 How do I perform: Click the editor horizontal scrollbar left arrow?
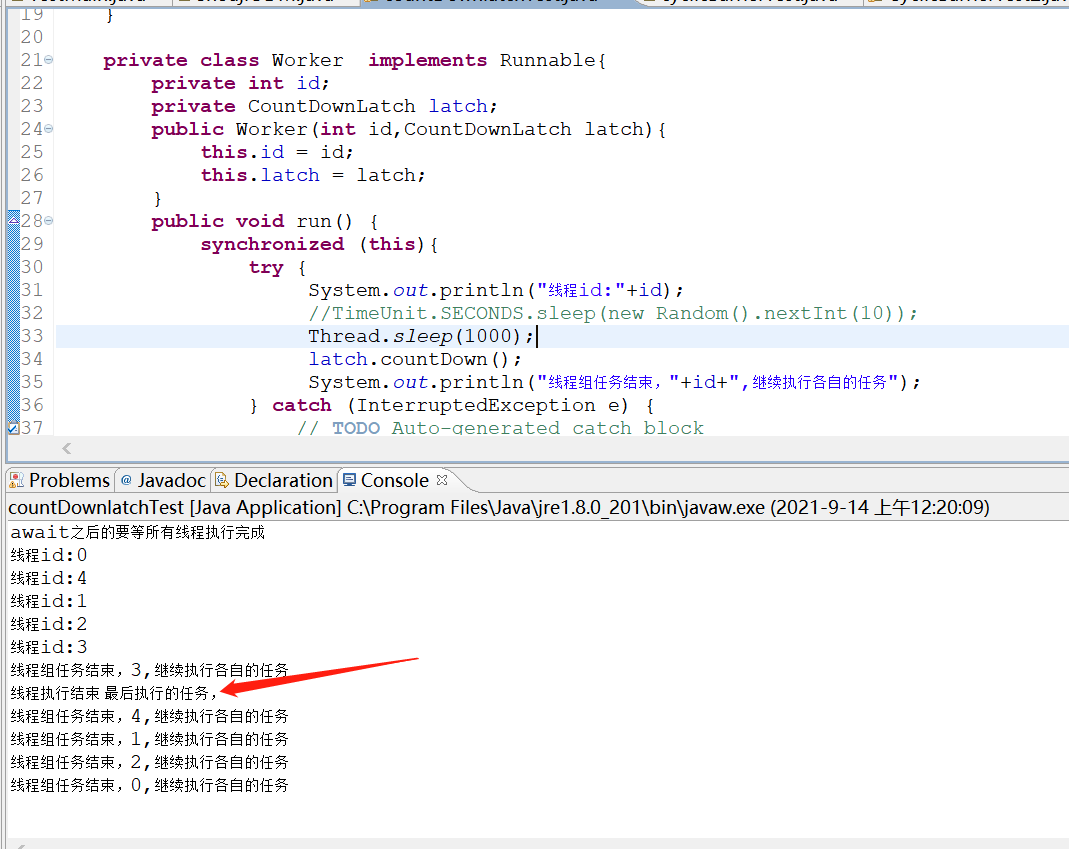pos(66,448)
